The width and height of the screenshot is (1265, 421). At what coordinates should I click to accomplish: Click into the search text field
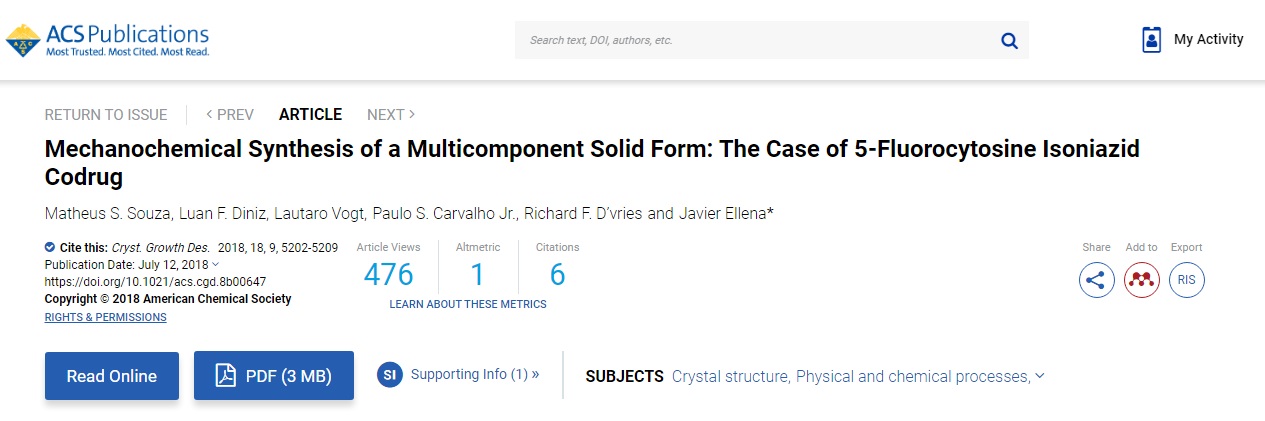[750, 41]
